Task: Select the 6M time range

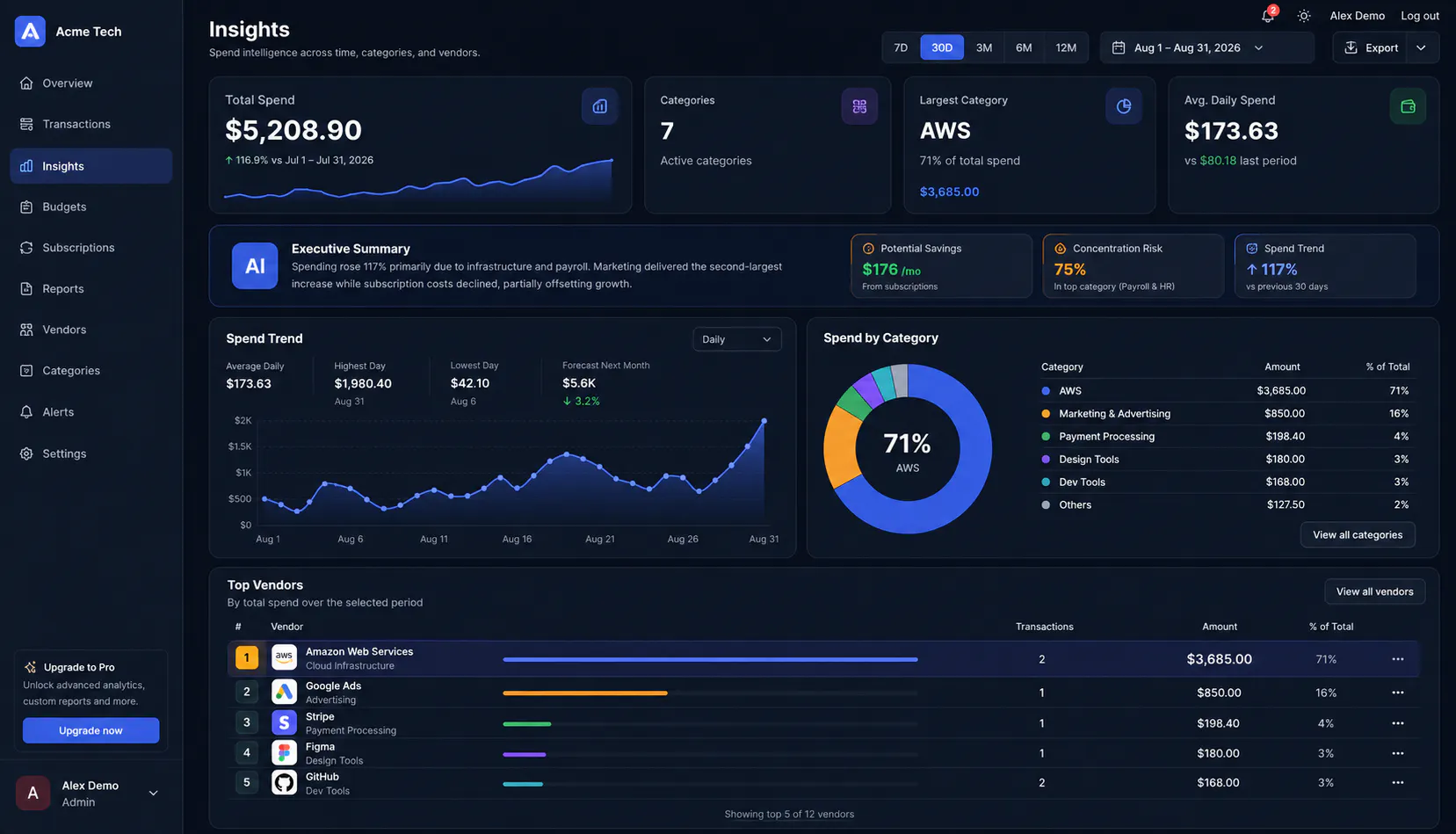Action: pyautogui.click(x=1024, y=47)
